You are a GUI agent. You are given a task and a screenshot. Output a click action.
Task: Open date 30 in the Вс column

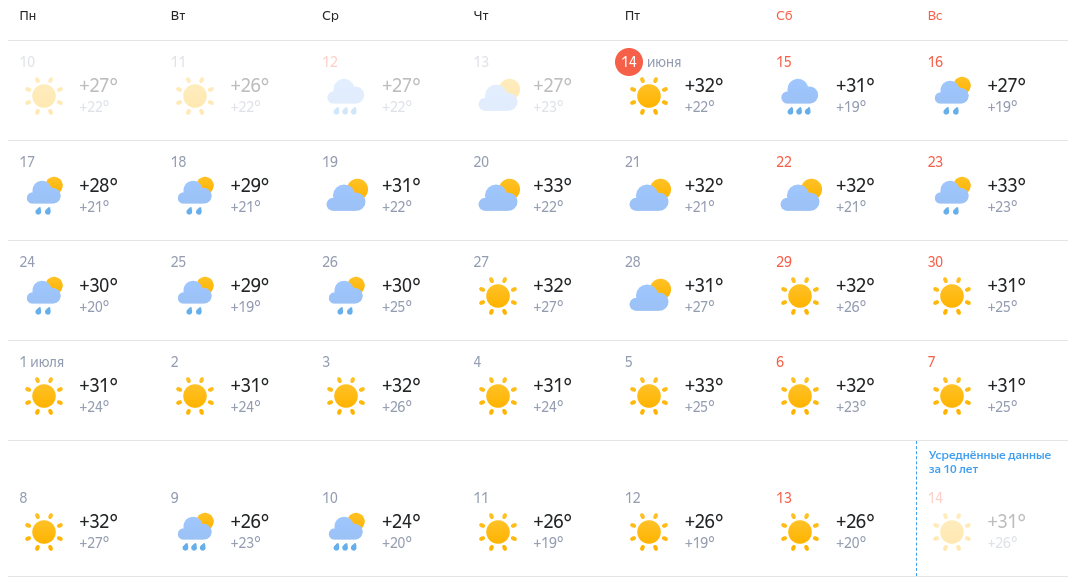pos(935,262)
